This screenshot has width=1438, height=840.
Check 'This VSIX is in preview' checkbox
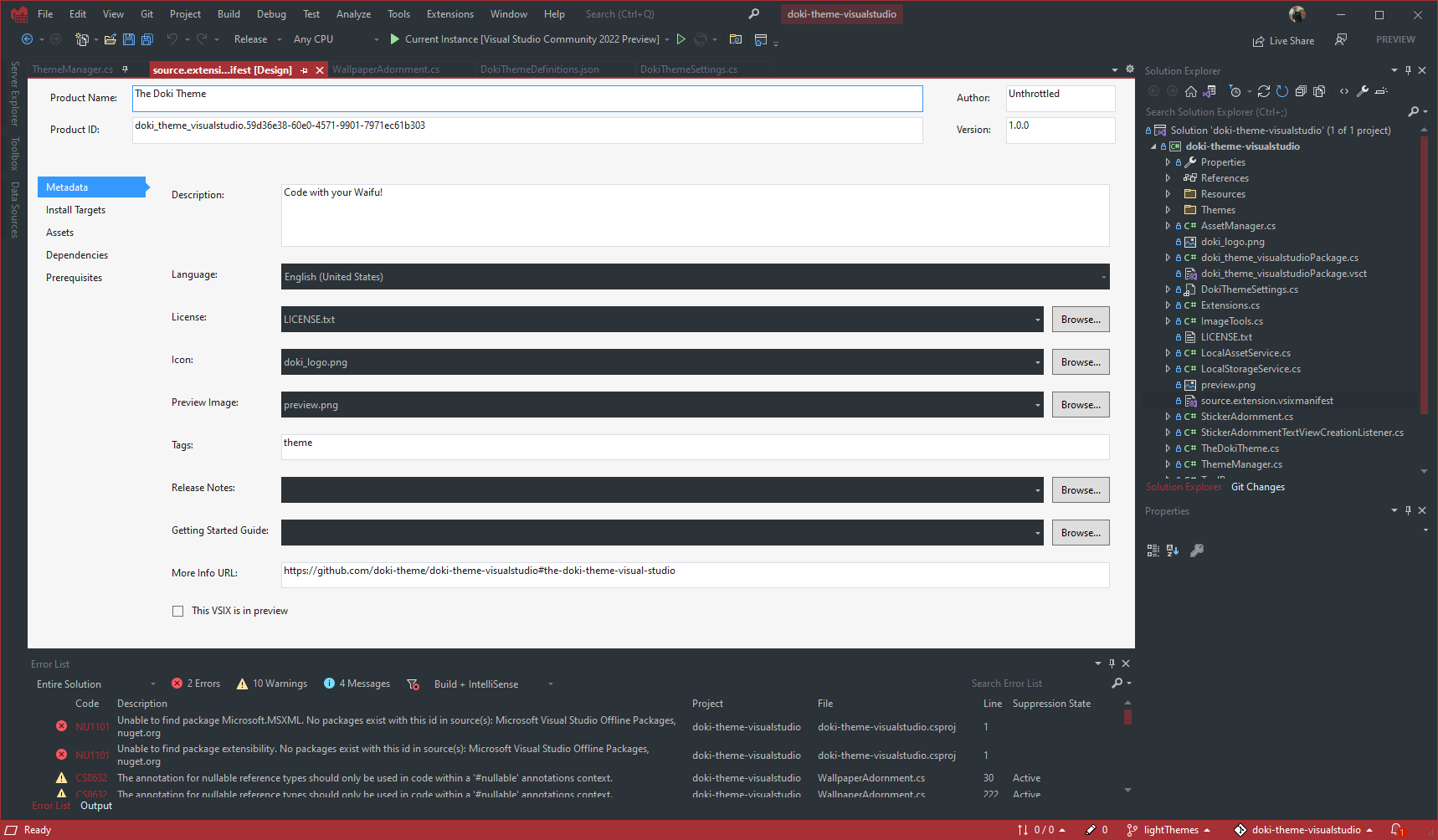(x=177, y=612)
